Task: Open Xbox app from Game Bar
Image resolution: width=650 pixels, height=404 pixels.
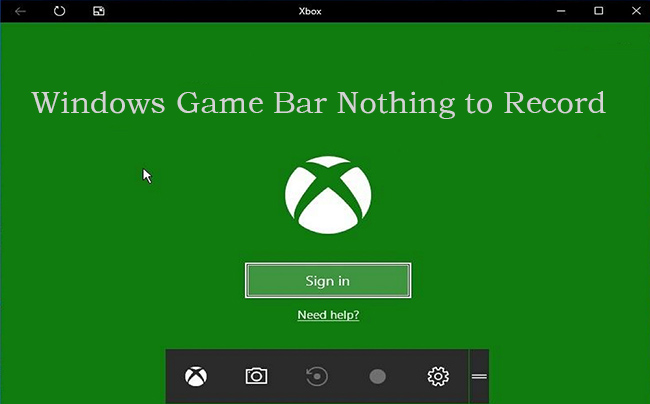Action: tap(196, 376)
